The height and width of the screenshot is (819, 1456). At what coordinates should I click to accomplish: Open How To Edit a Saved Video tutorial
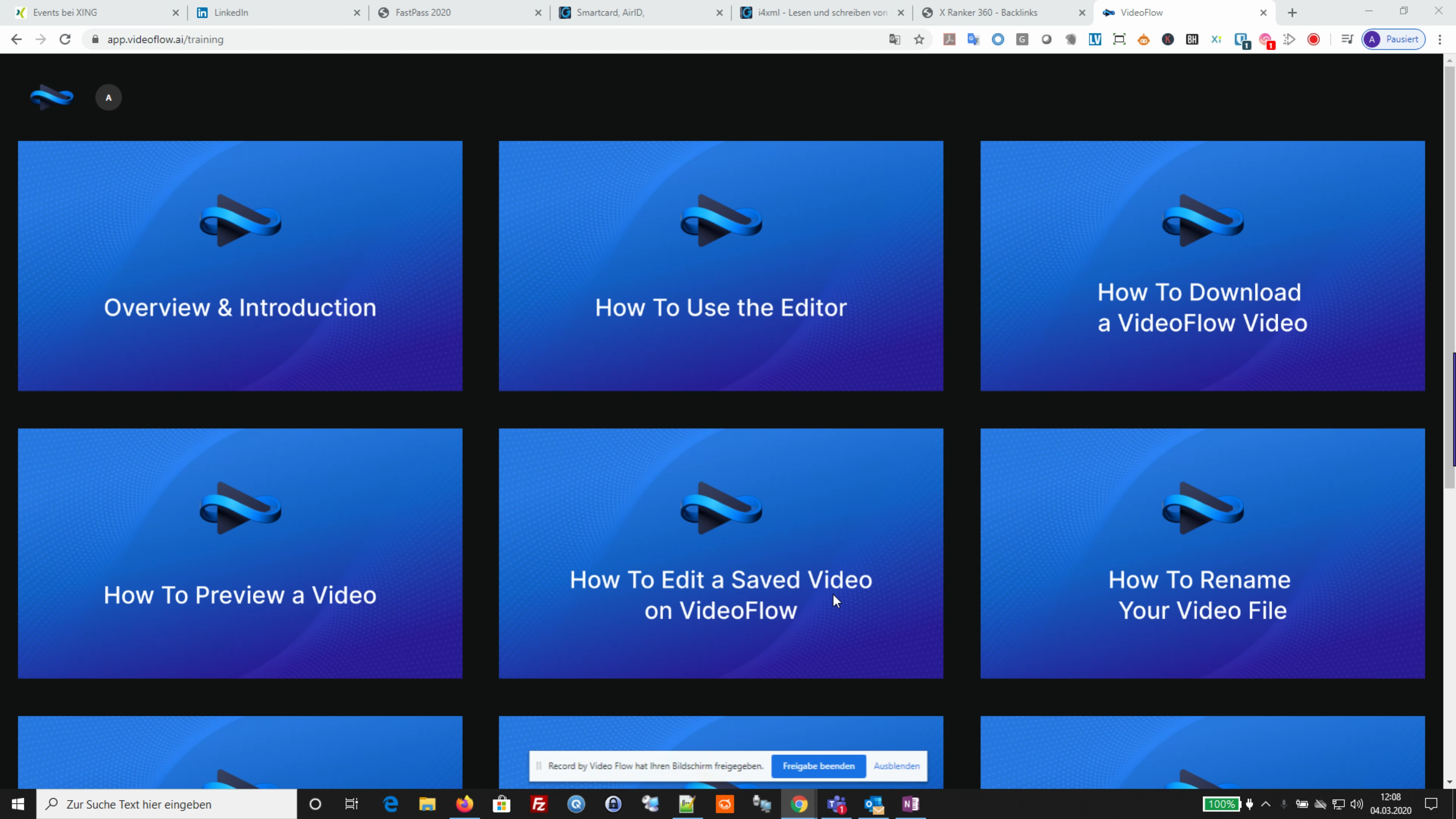click(x=721, y=553)
